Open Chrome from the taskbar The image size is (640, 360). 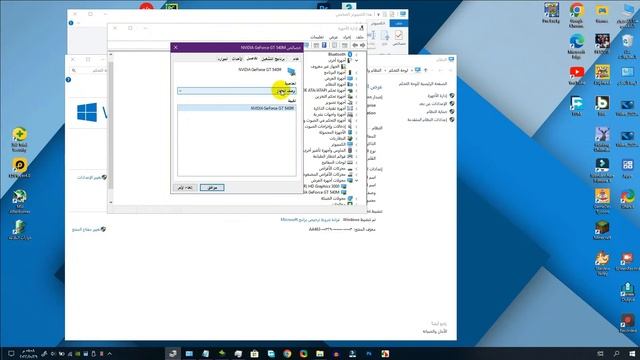pyautogui.click(x=287, y=353)
